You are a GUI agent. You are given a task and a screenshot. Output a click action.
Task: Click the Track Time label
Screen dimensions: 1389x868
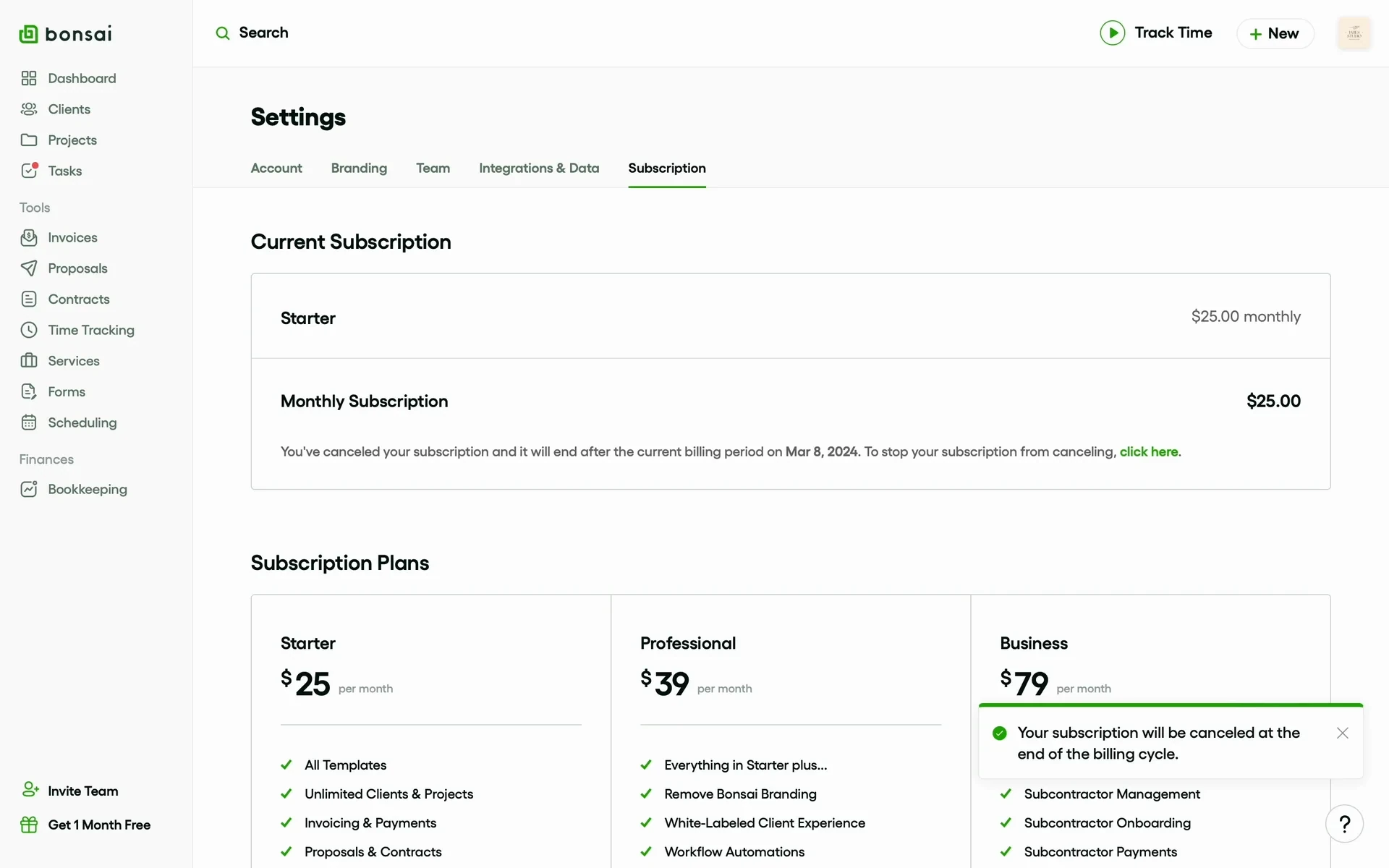pos(1173,33)
